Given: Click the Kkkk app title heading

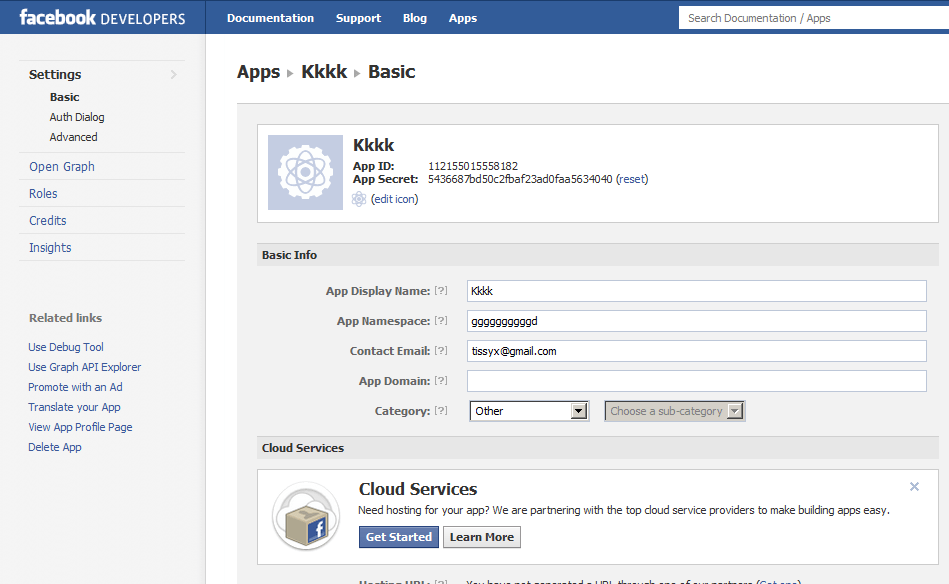Looking at the screenshot, I should pos(373,145).
